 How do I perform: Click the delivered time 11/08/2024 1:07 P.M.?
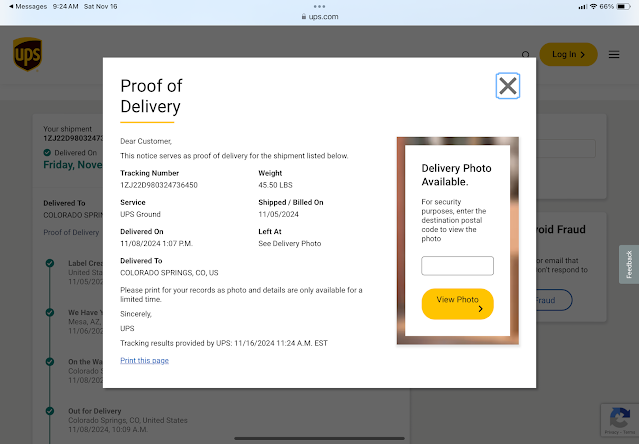[156, 244]
